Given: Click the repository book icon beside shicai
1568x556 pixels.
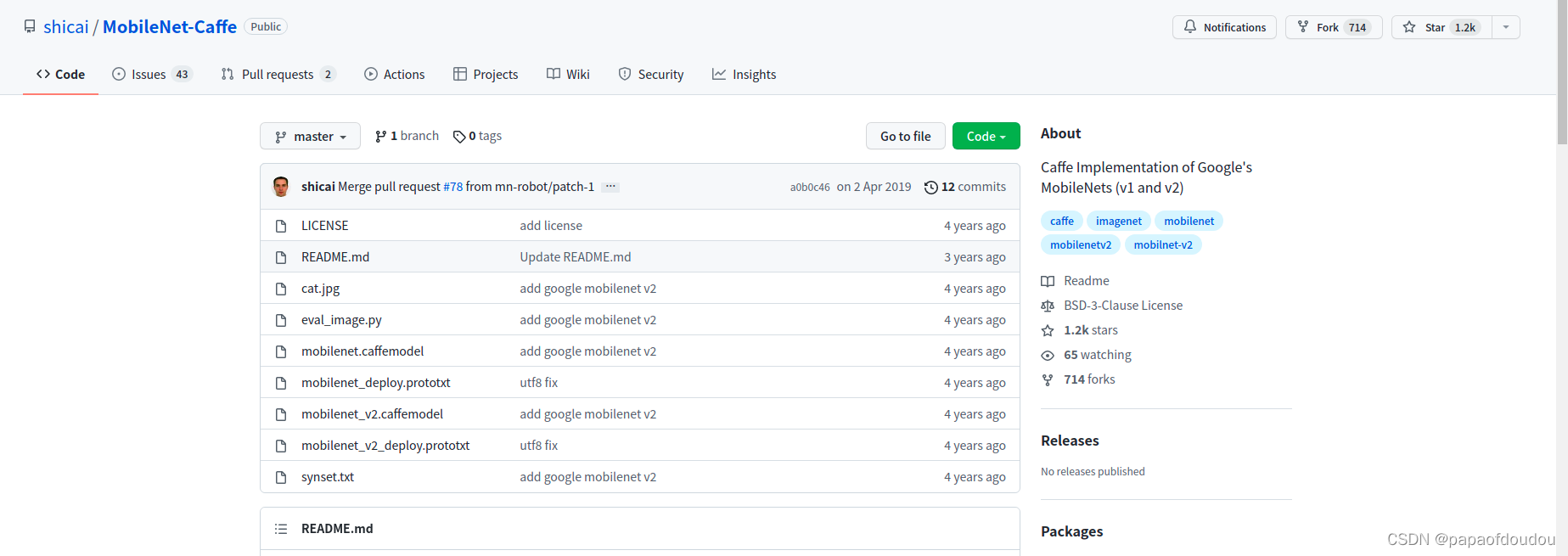Looking at the screenshot, I should pyautogui.click(x=30, y=26).
